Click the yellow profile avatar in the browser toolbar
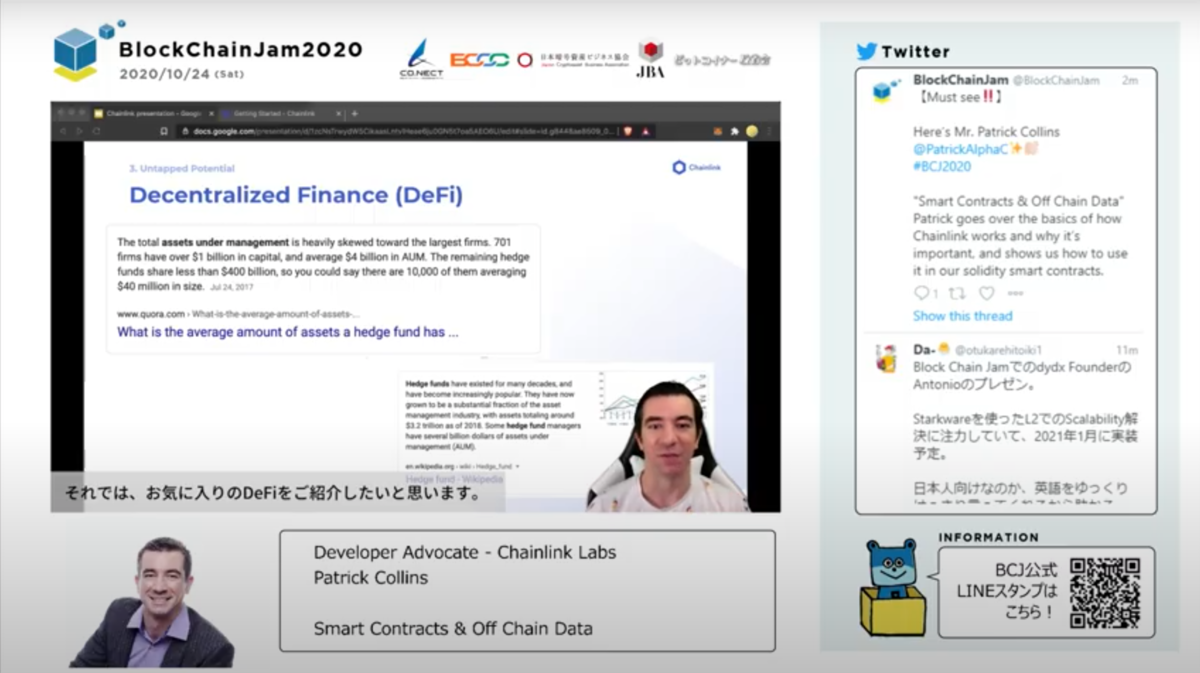 click(x=752, y=131)
